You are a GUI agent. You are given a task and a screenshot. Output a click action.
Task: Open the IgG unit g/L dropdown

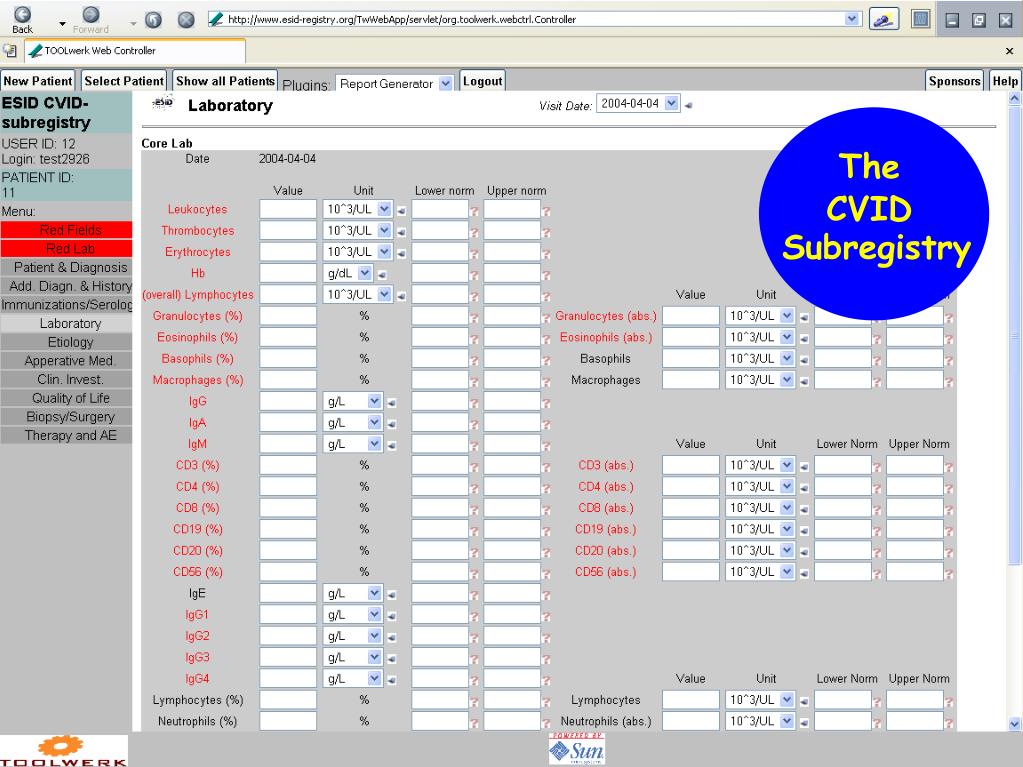374,401
